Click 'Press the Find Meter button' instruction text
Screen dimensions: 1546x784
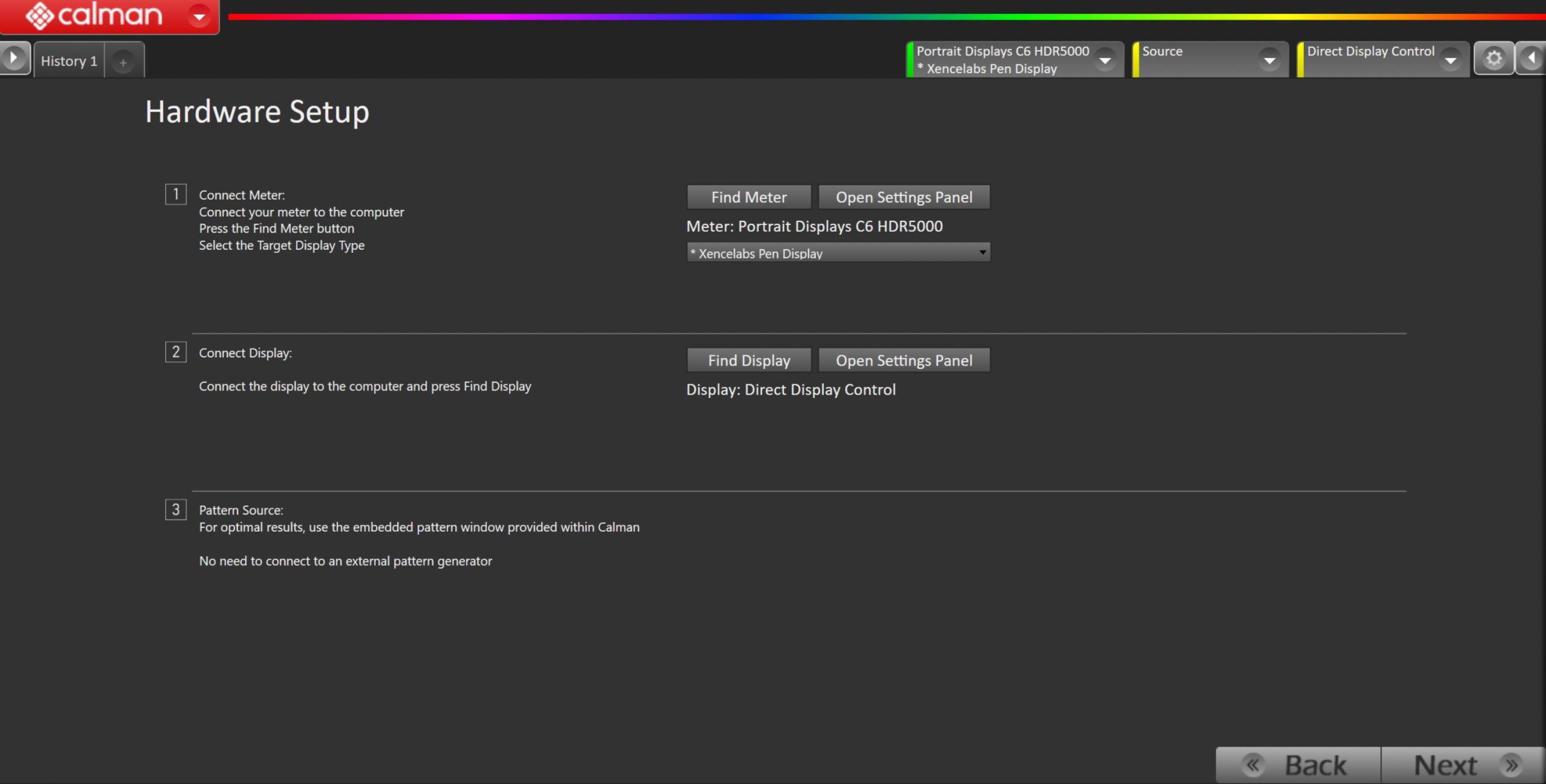277,228
